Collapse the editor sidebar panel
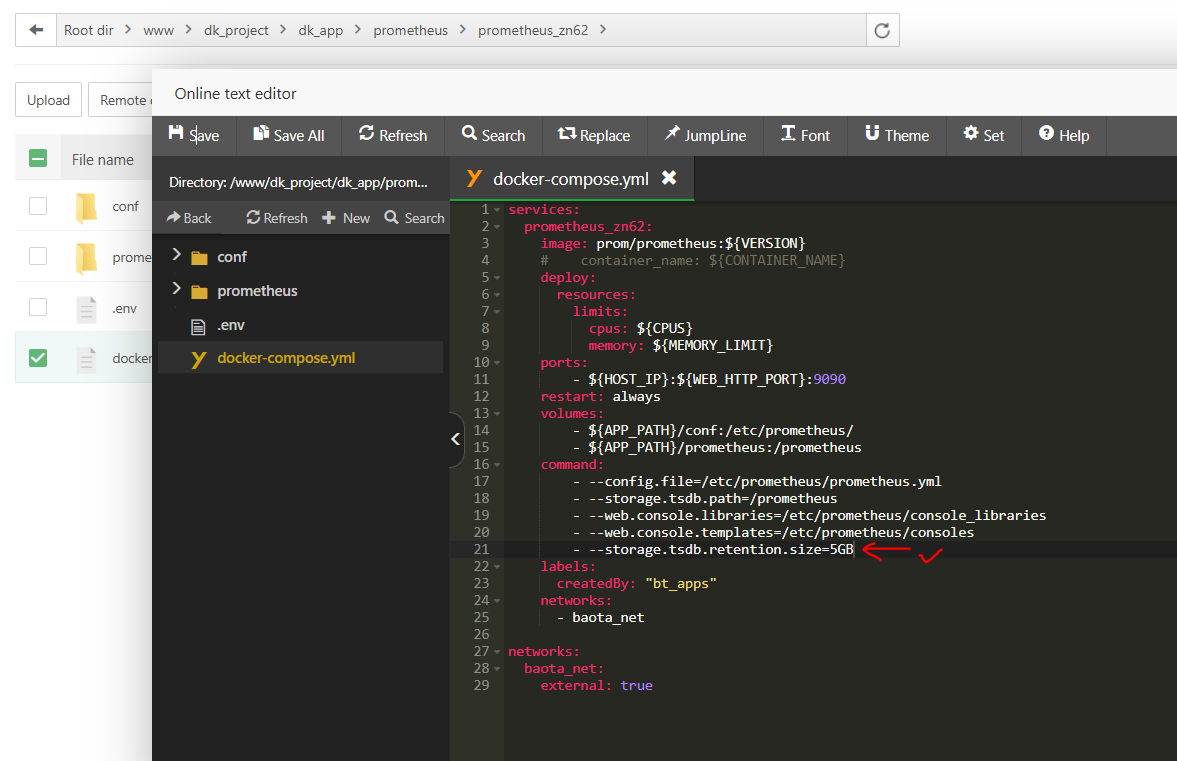 pyautogui.click(x=456, y=439)
